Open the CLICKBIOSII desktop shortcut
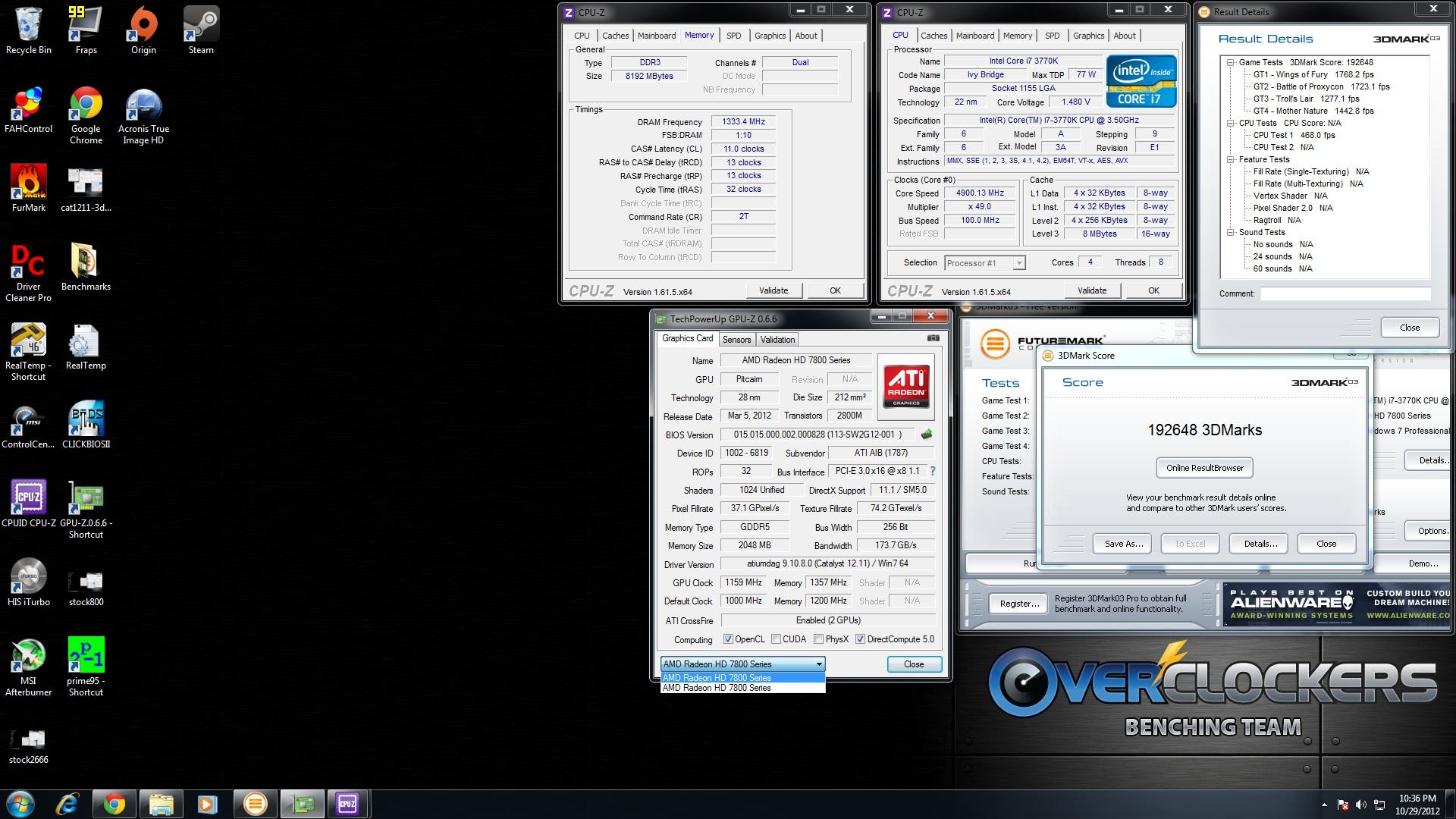1456x819 pixels. pyautogui.click(x=86, y=425)
